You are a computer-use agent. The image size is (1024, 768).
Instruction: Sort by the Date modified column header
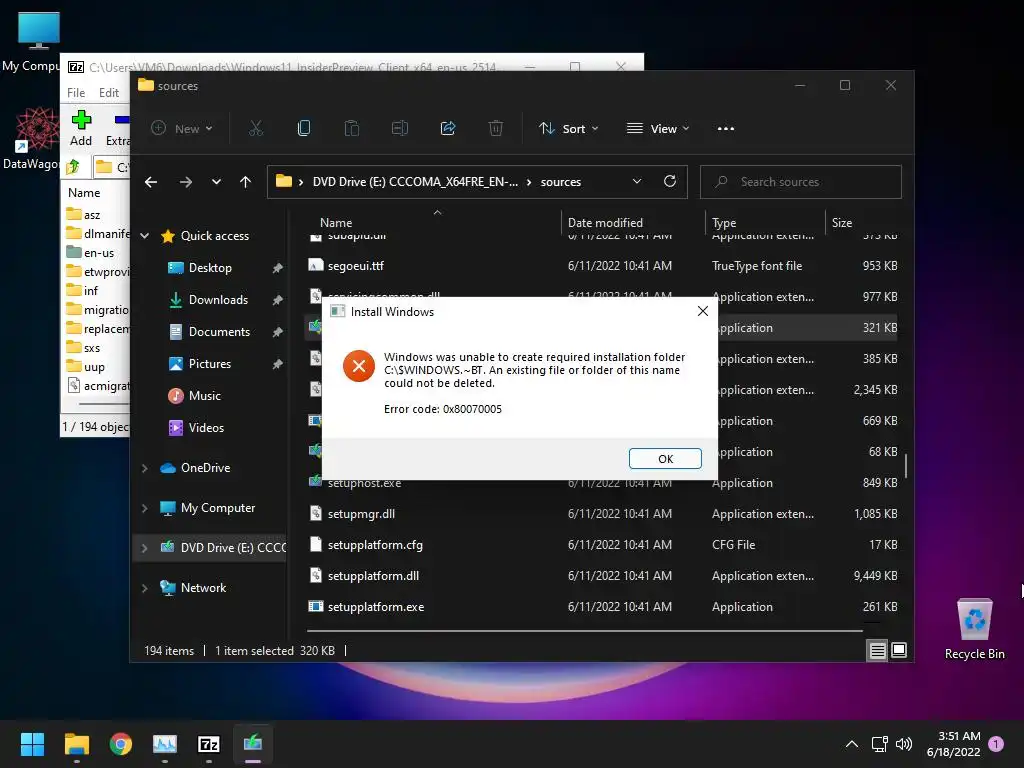click(605, 223)
